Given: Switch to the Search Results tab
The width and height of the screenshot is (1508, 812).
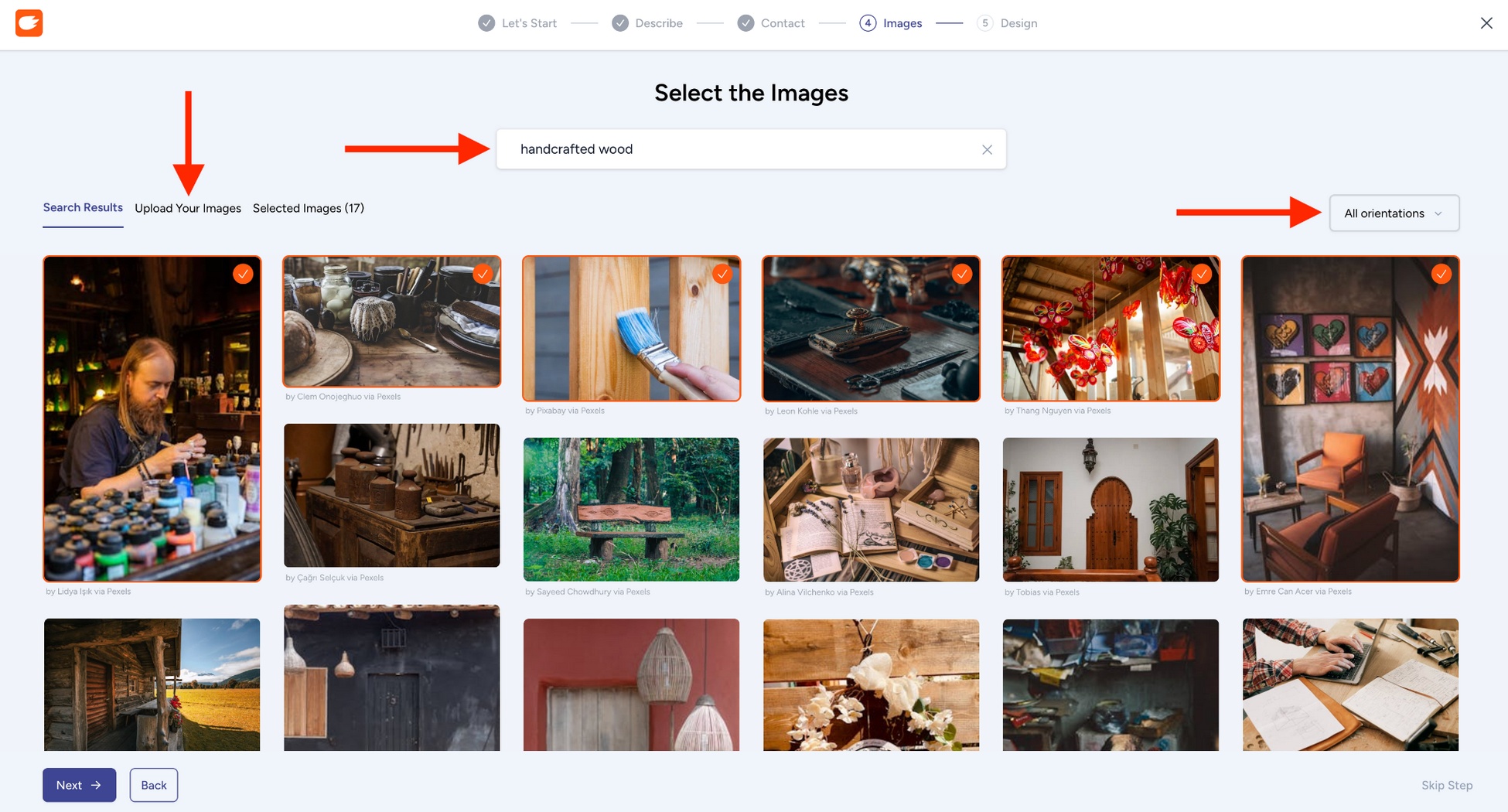Looking at the screenshot, I should pos(82,207).
